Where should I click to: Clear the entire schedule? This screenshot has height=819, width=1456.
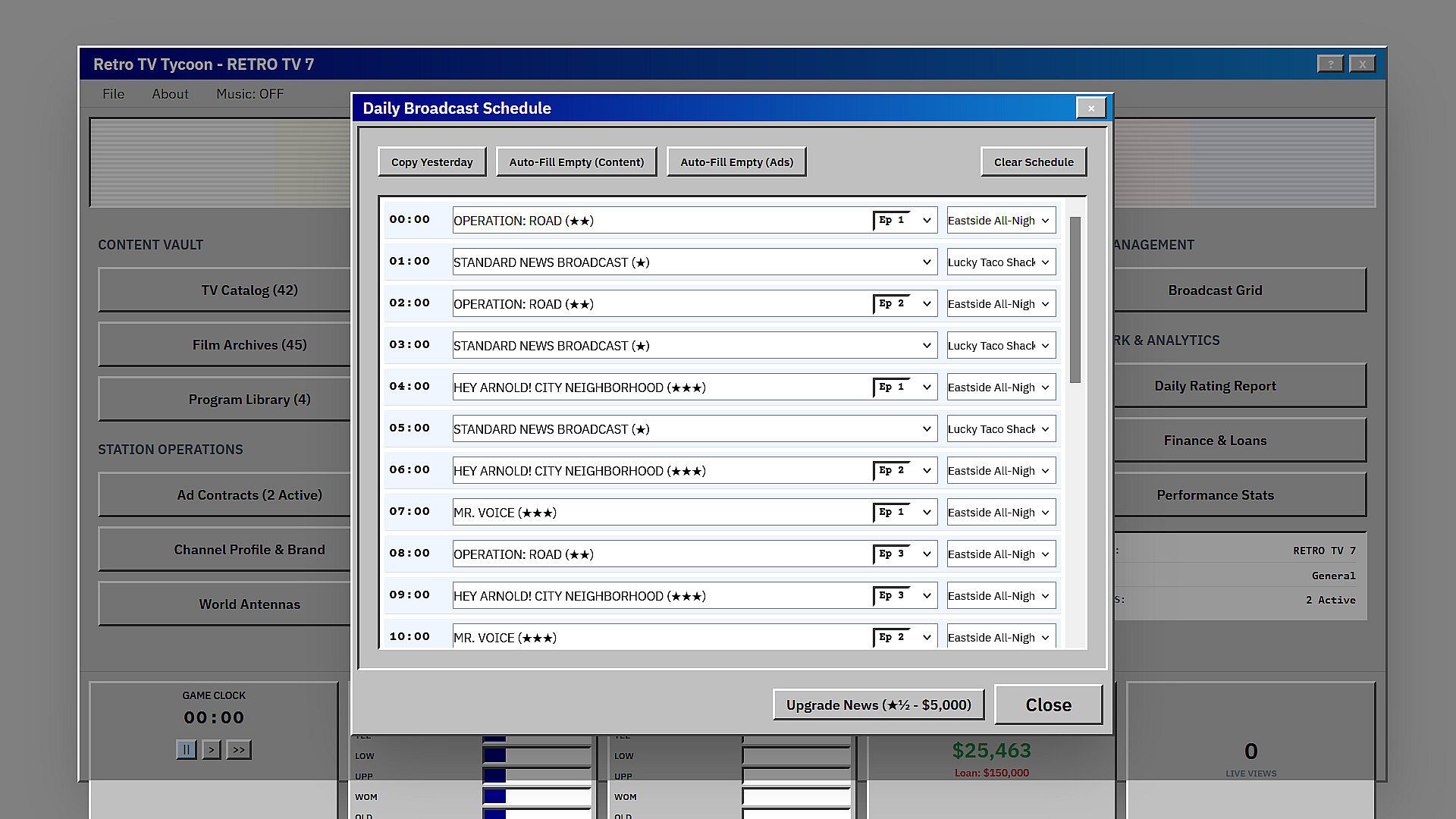pyautogui.click(x=1034, y=162)
